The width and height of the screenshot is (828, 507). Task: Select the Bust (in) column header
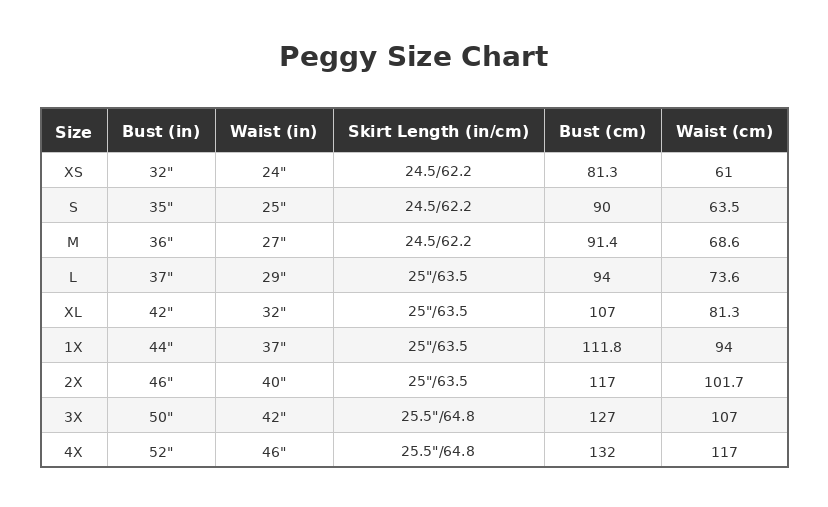coord(161,132)
